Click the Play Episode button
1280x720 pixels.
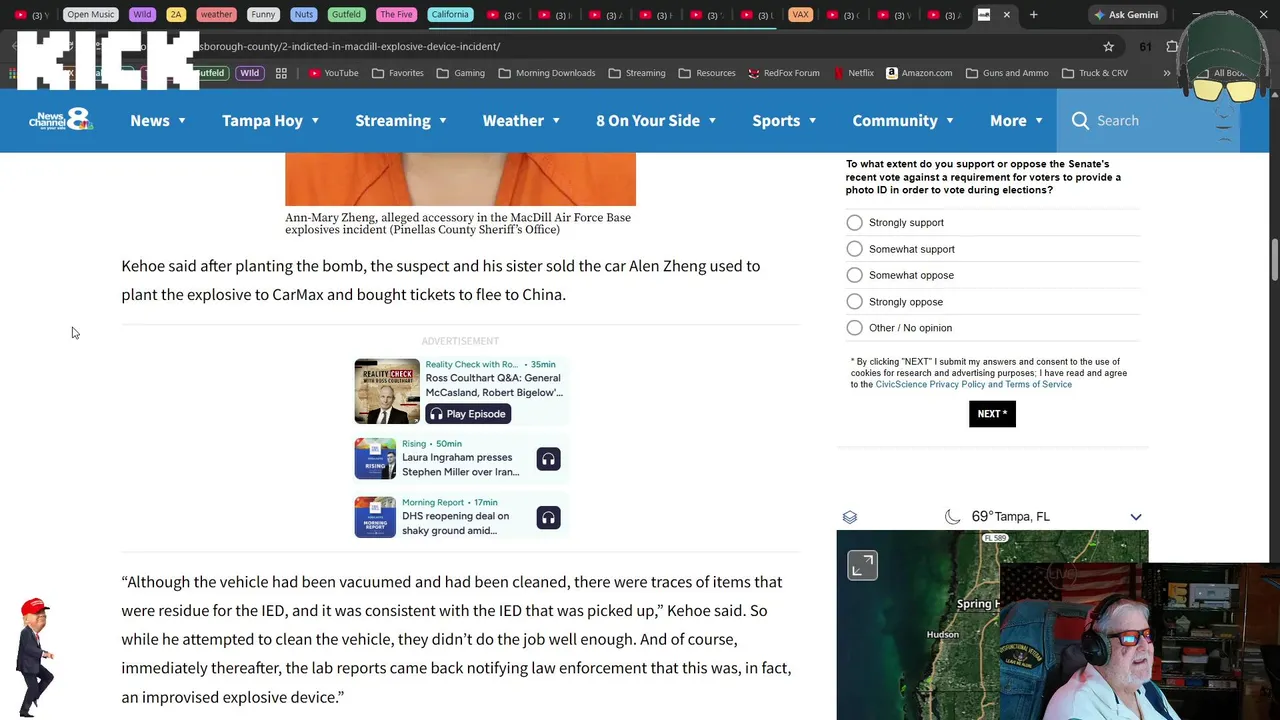(468, 414)
